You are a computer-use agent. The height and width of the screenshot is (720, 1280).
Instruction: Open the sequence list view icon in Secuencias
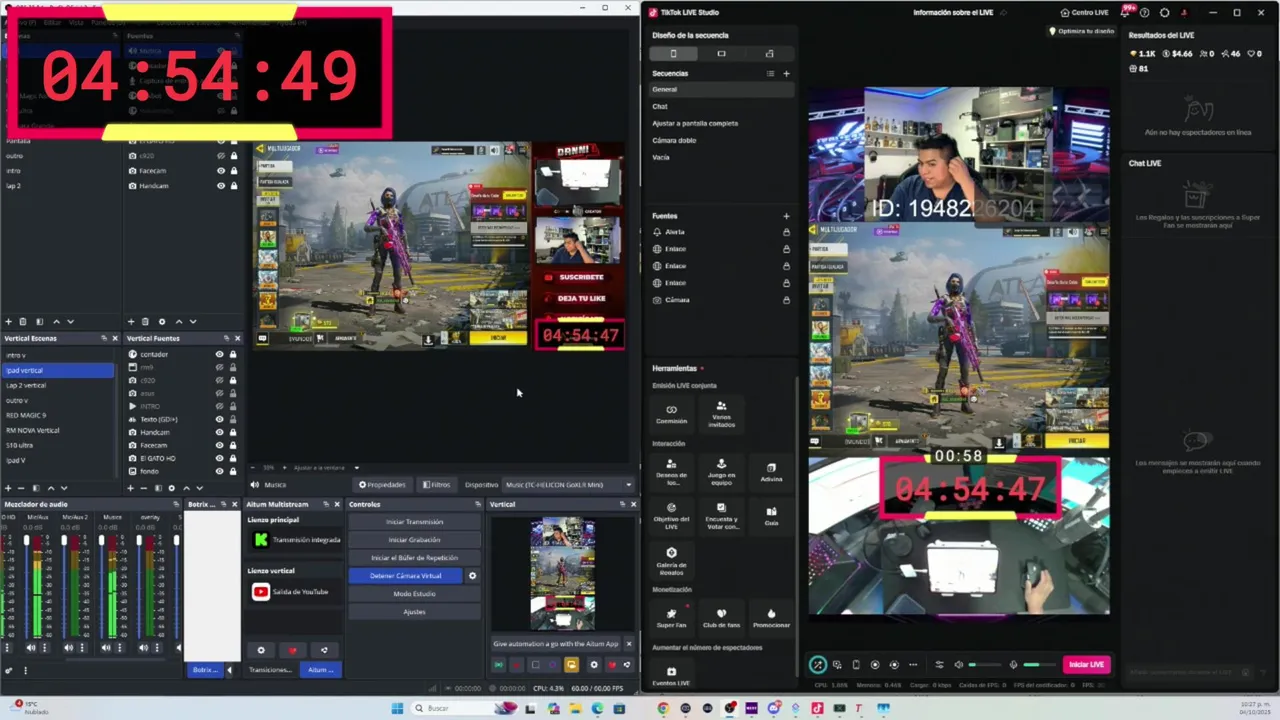tap(770, 73)
